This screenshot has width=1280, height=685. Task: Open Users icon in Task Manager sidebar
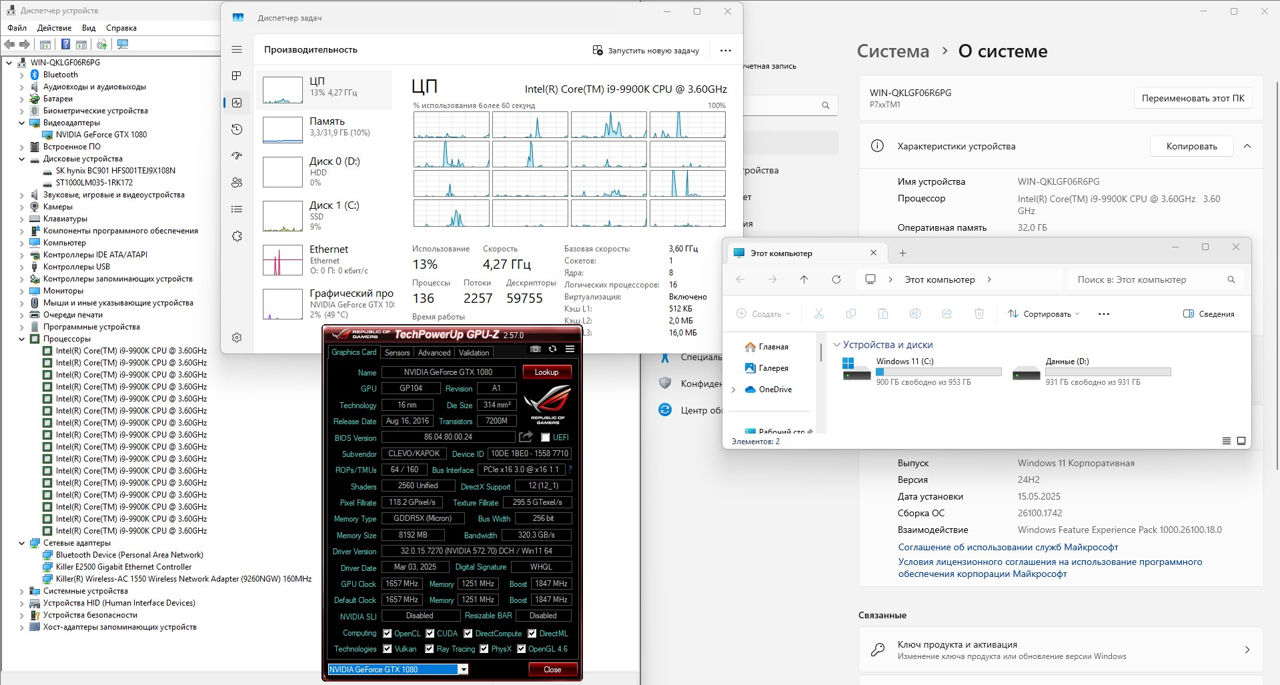pyautogui.click(x=237, y=182)
